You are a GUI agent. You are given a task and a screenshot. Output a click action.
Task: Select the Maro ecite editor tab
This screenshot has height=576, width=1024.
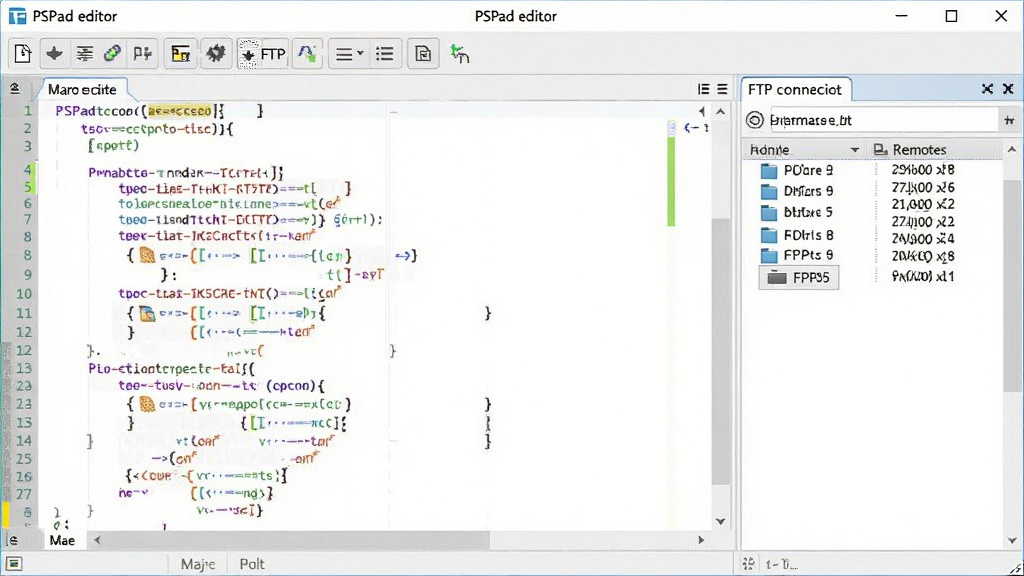point(82,89)
